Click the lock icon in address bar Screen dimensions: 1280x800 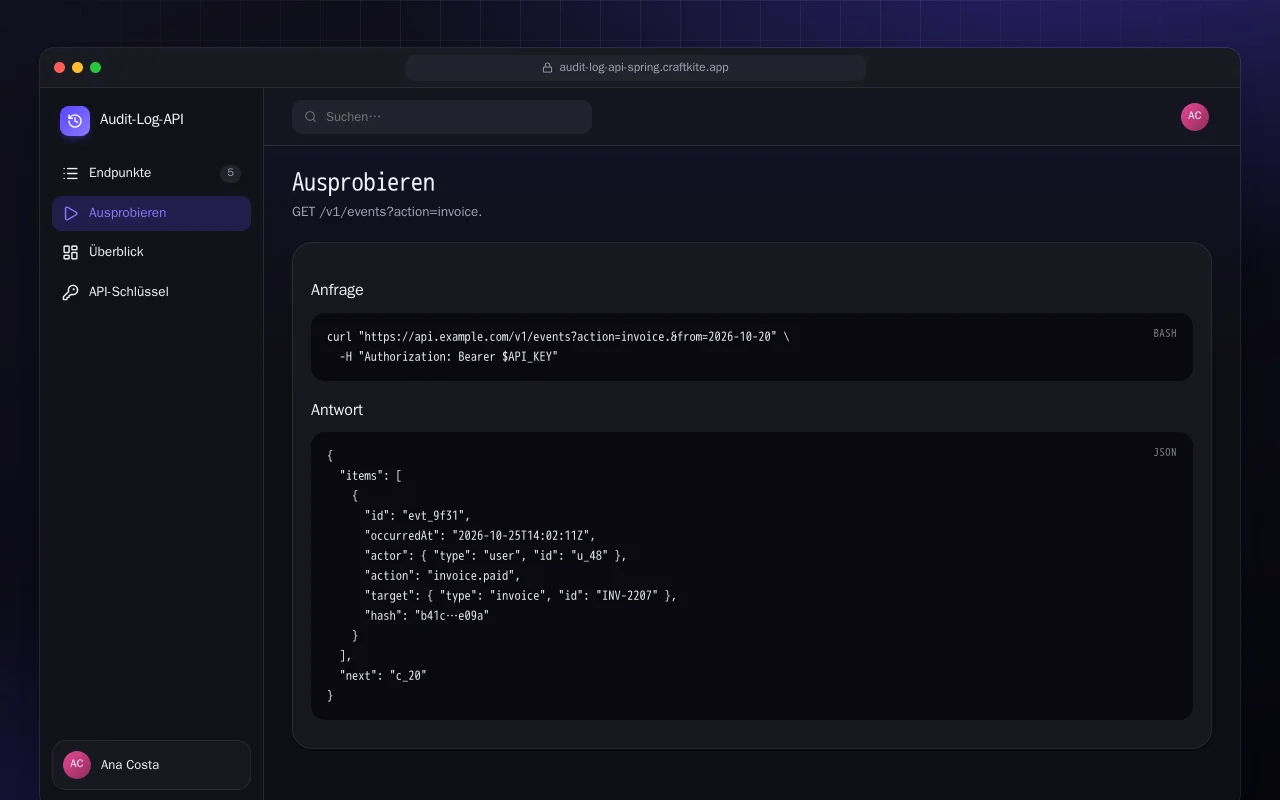pos(547,68)
